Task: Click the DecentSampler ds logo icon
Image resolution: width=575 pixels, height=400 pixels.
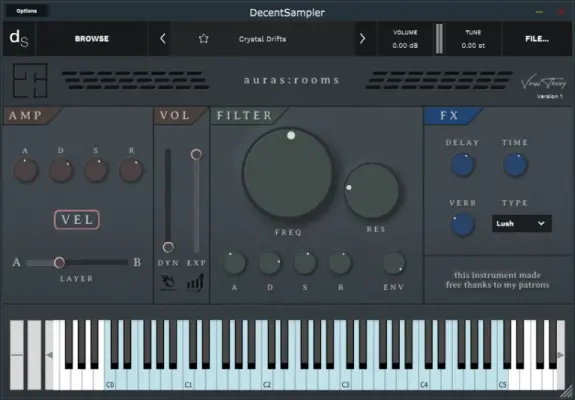Action: [x=19, y=38]
